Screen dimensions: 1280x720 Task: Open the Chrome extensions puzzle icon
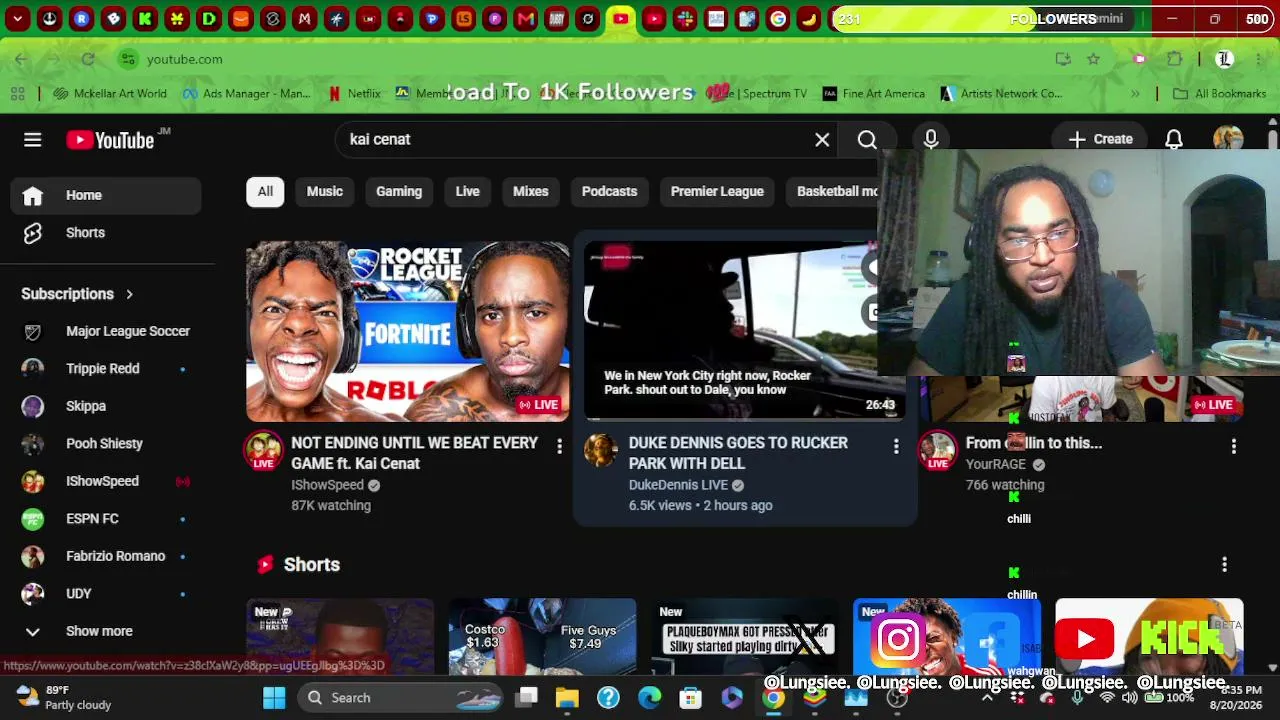[x=1175, y=59]
